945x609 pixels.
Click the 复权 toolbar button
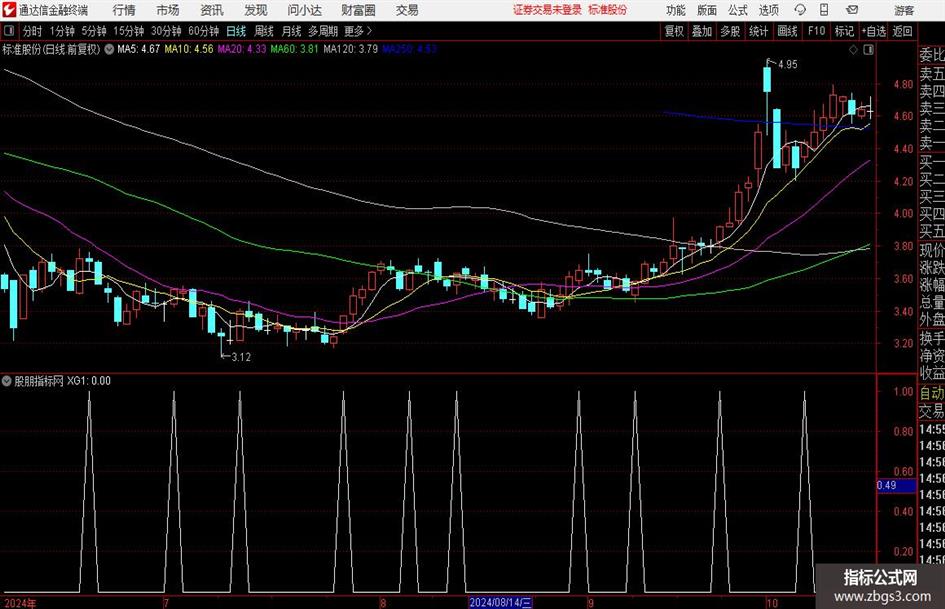pyautogui.click(x=674, y=31)
